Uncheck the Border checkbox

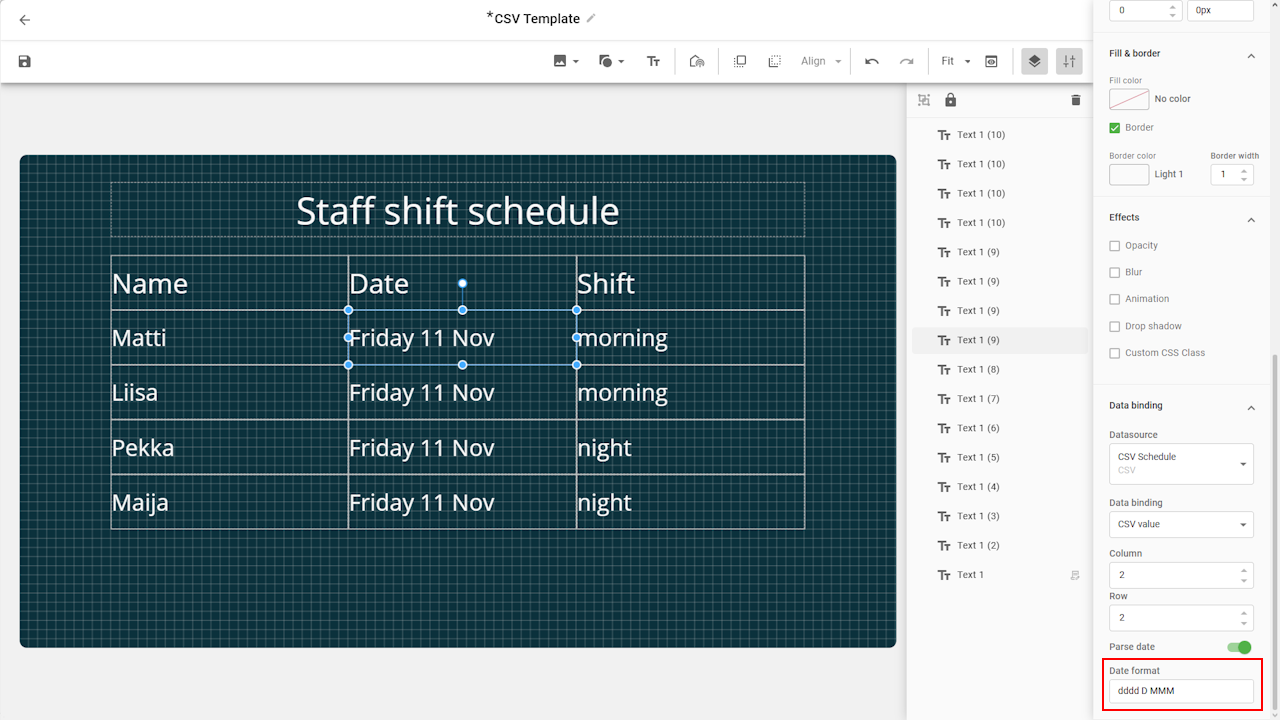point(1115,128)
